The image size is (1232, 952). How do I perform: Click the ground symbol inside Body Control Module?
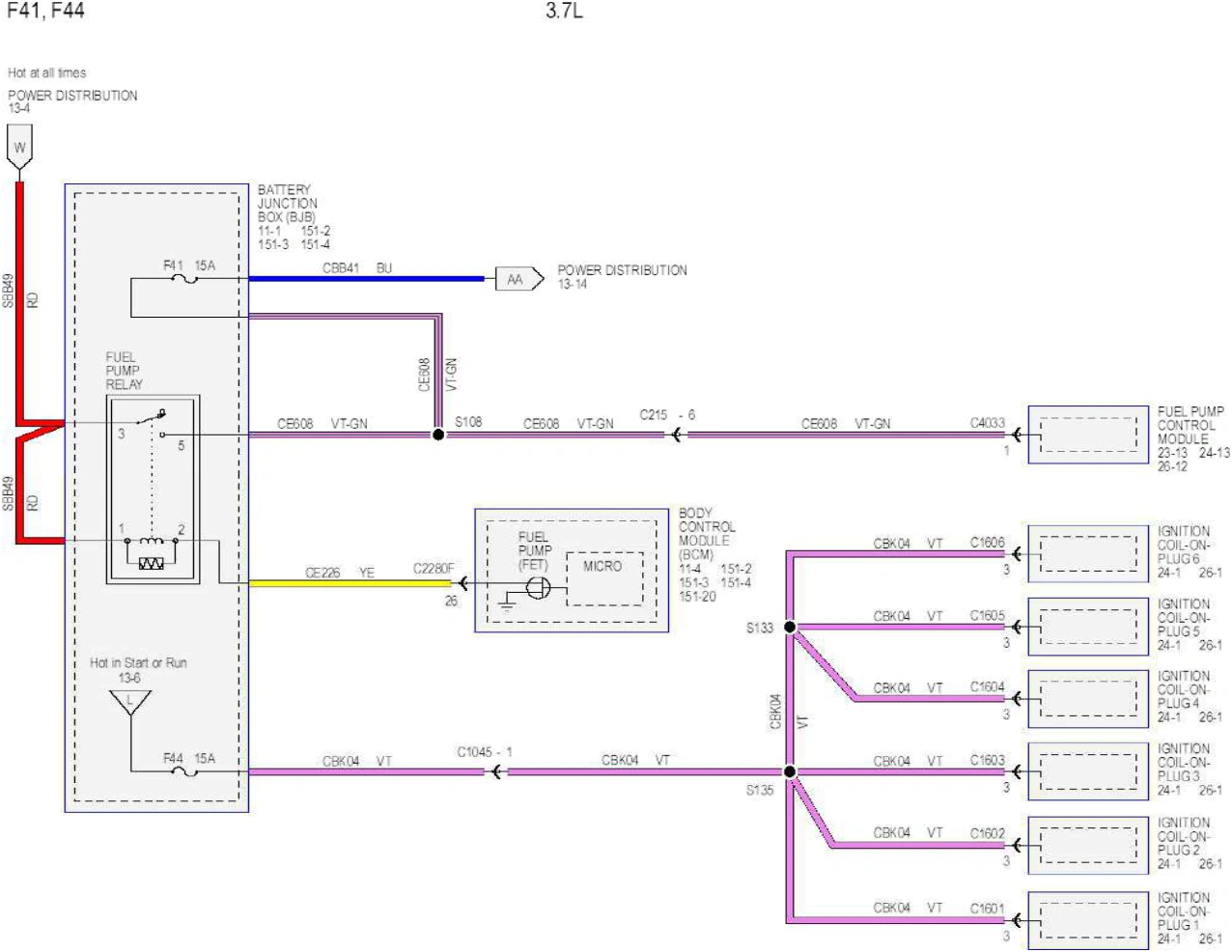click(x=506, y=606)
